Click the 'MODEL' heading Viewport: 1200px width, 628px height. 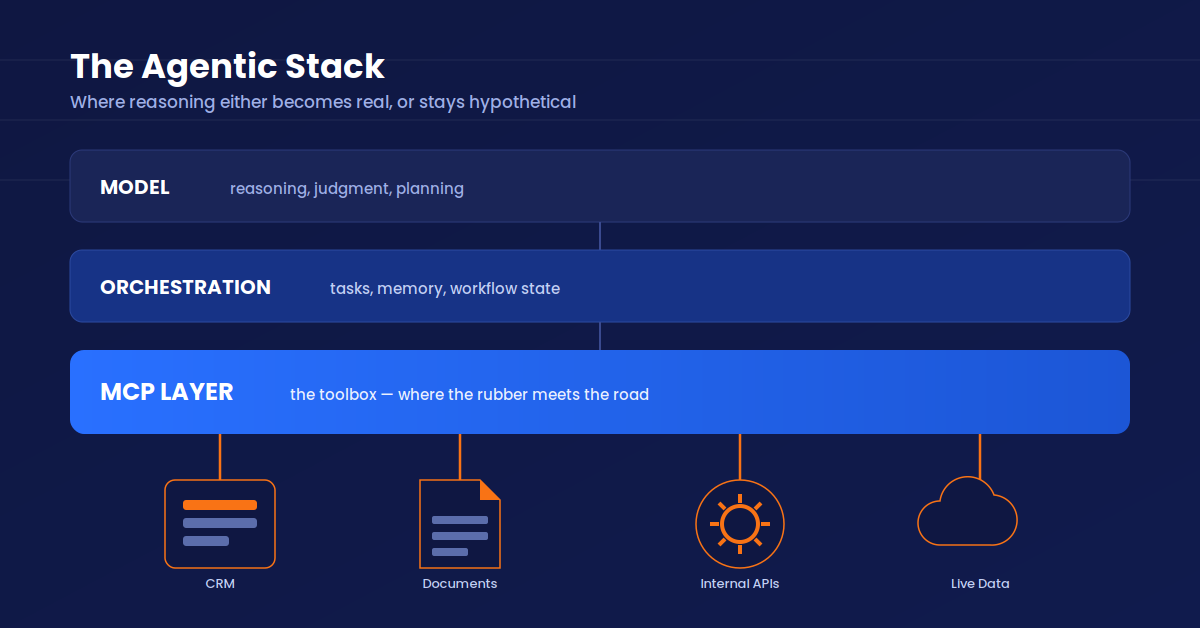pyautogui.click(x=135, y=187)
